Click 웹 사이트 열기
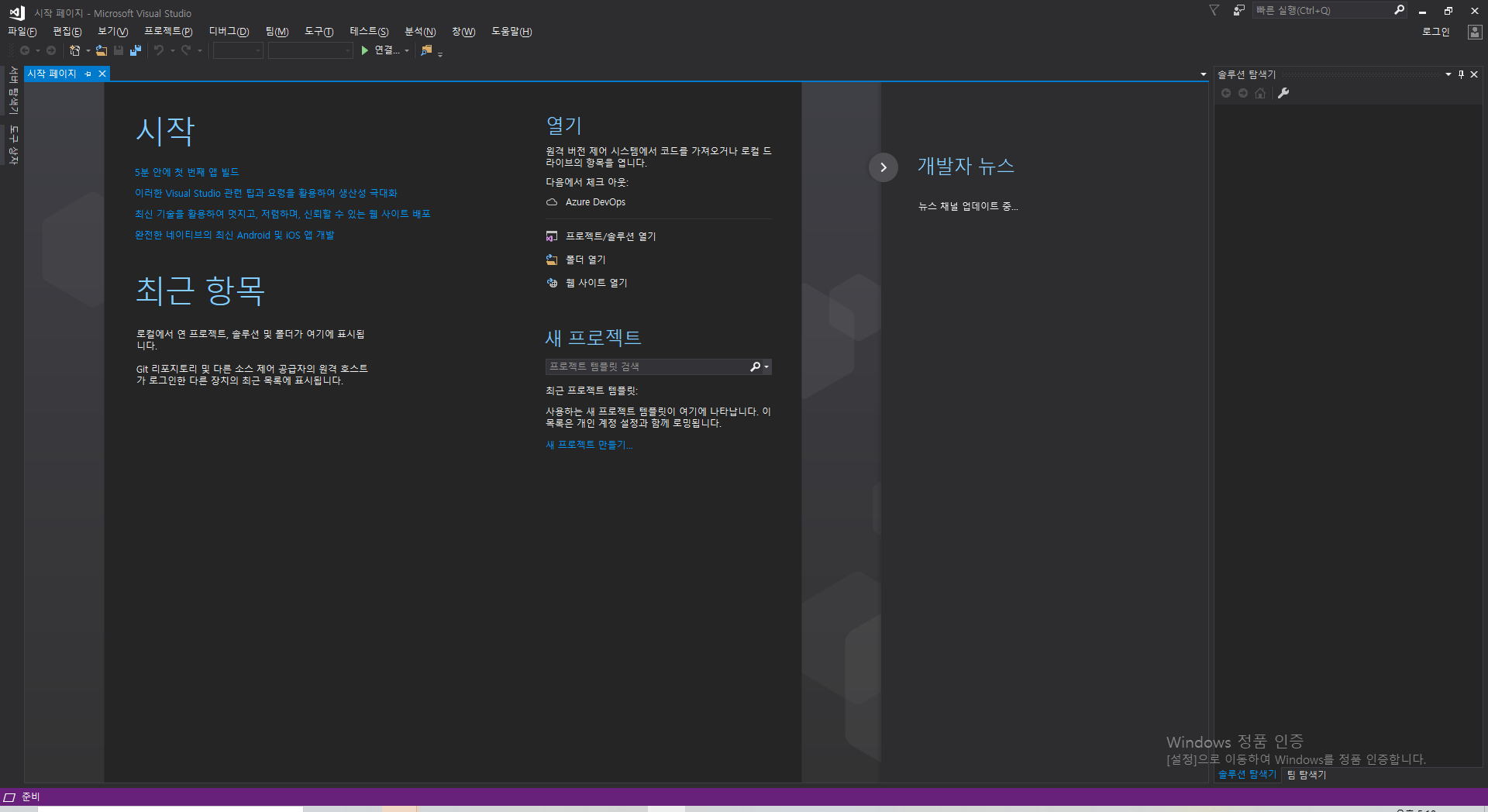 [x=597, y=283]
